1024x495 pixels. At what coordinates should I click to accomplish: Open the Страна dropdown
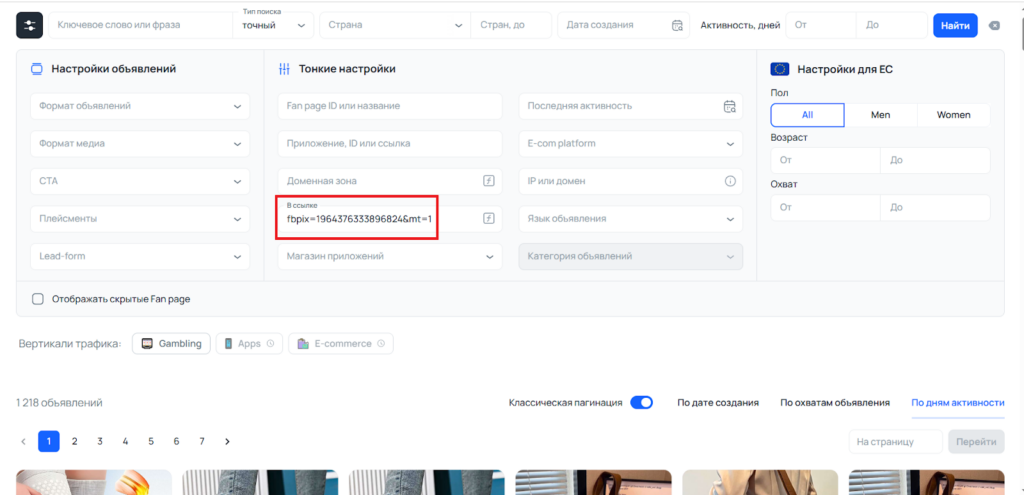tap(394, 25)
